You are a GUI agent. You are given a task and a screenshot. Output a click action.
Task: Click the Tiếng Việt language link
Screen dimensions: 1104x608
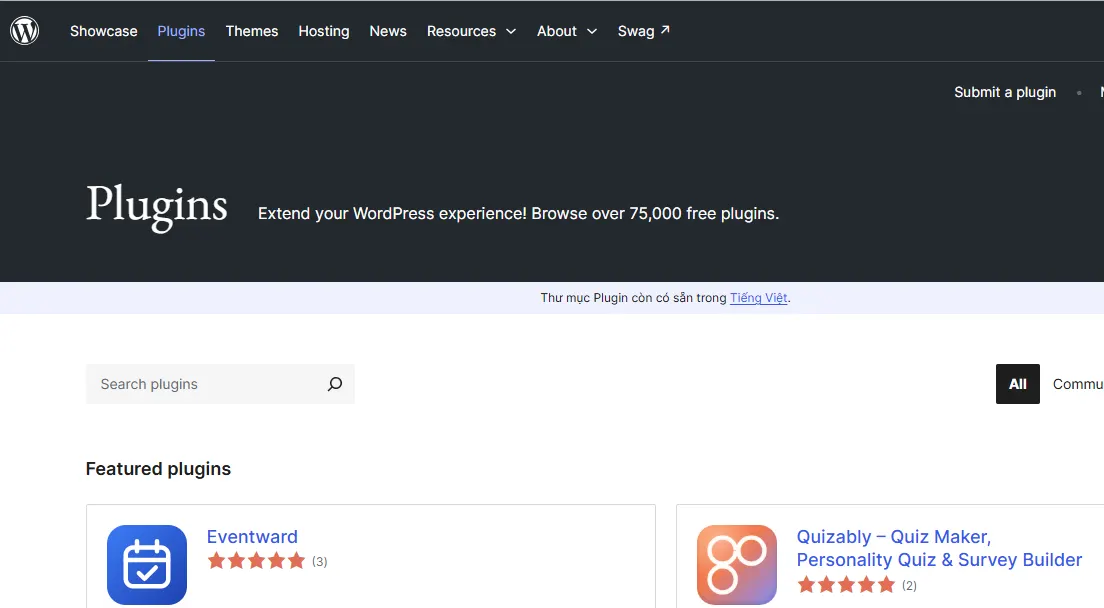pyautogui.click(x=758, y=298)
